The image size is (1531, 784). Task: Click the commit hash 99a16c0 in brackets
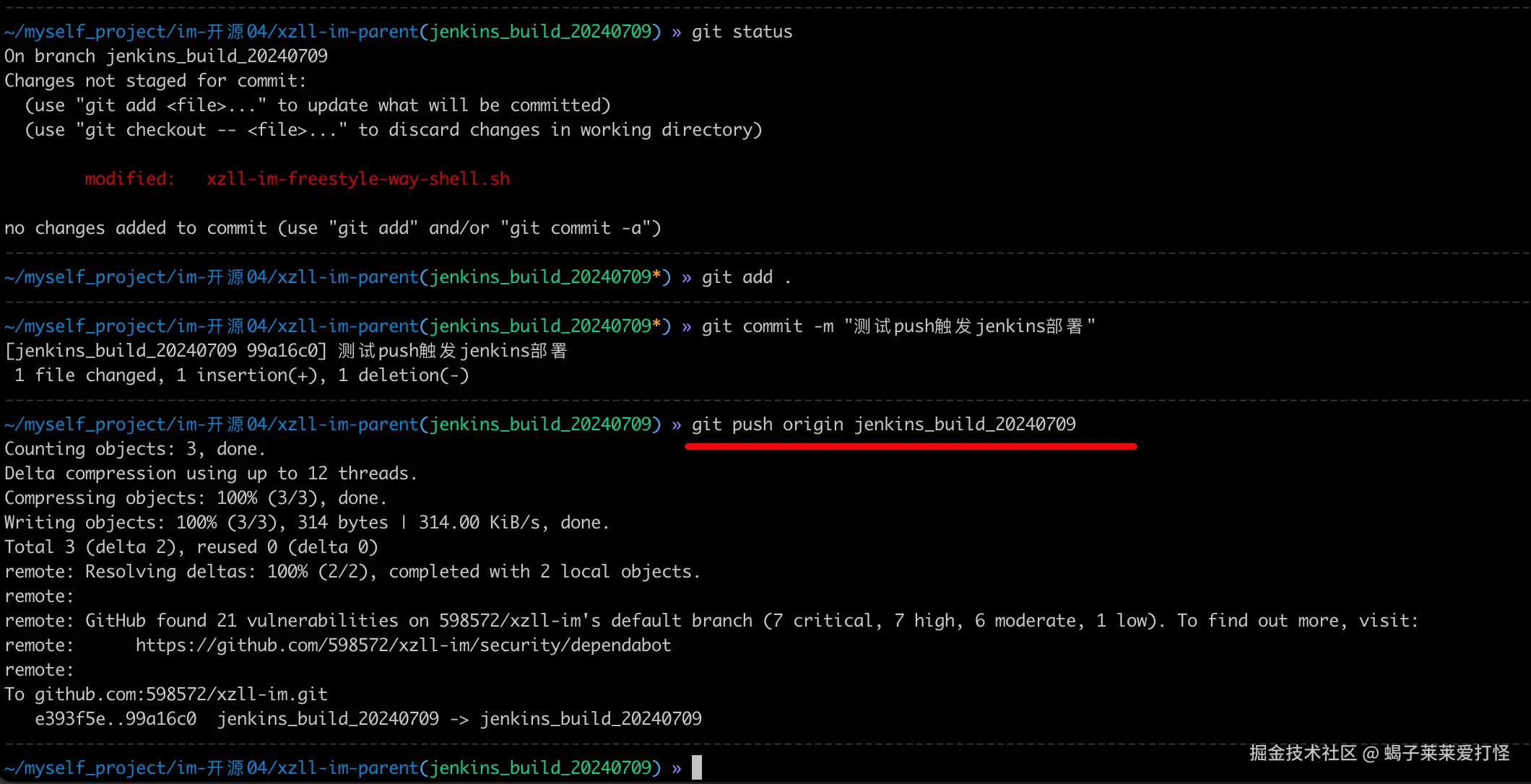point(282,351)
